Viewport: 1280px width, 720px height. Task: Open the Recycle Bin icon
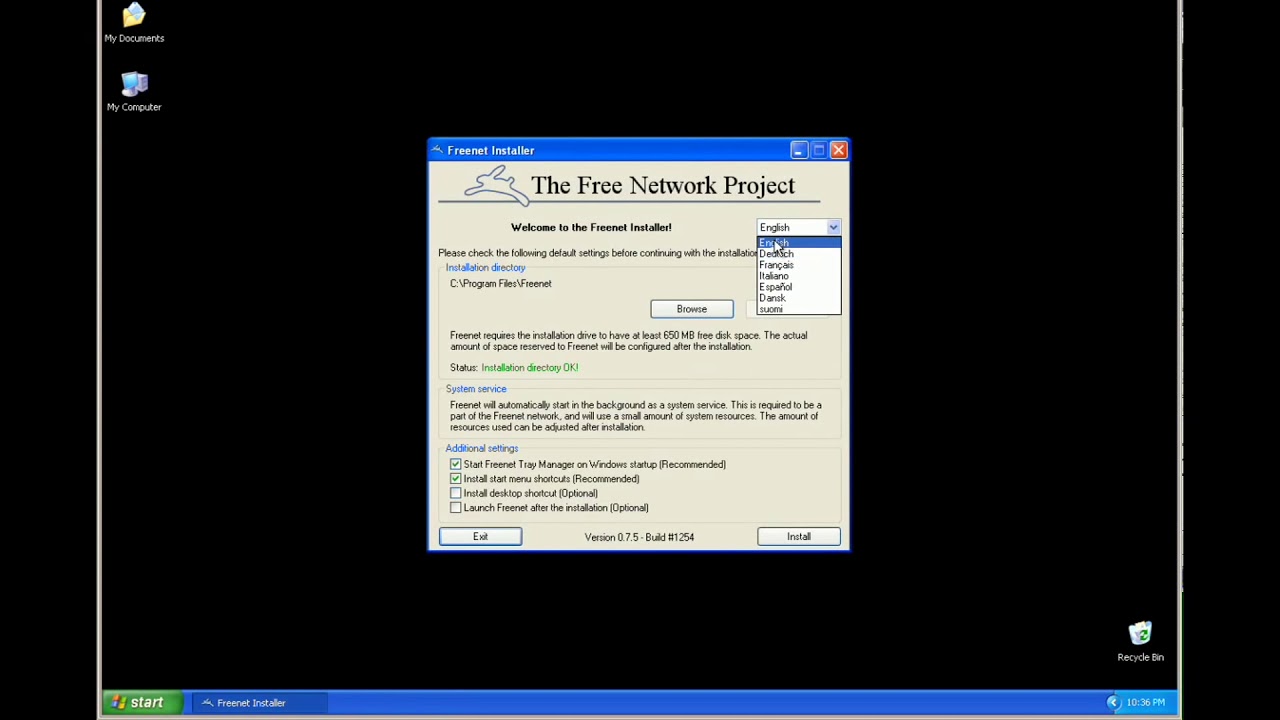tap(1140, 642)
